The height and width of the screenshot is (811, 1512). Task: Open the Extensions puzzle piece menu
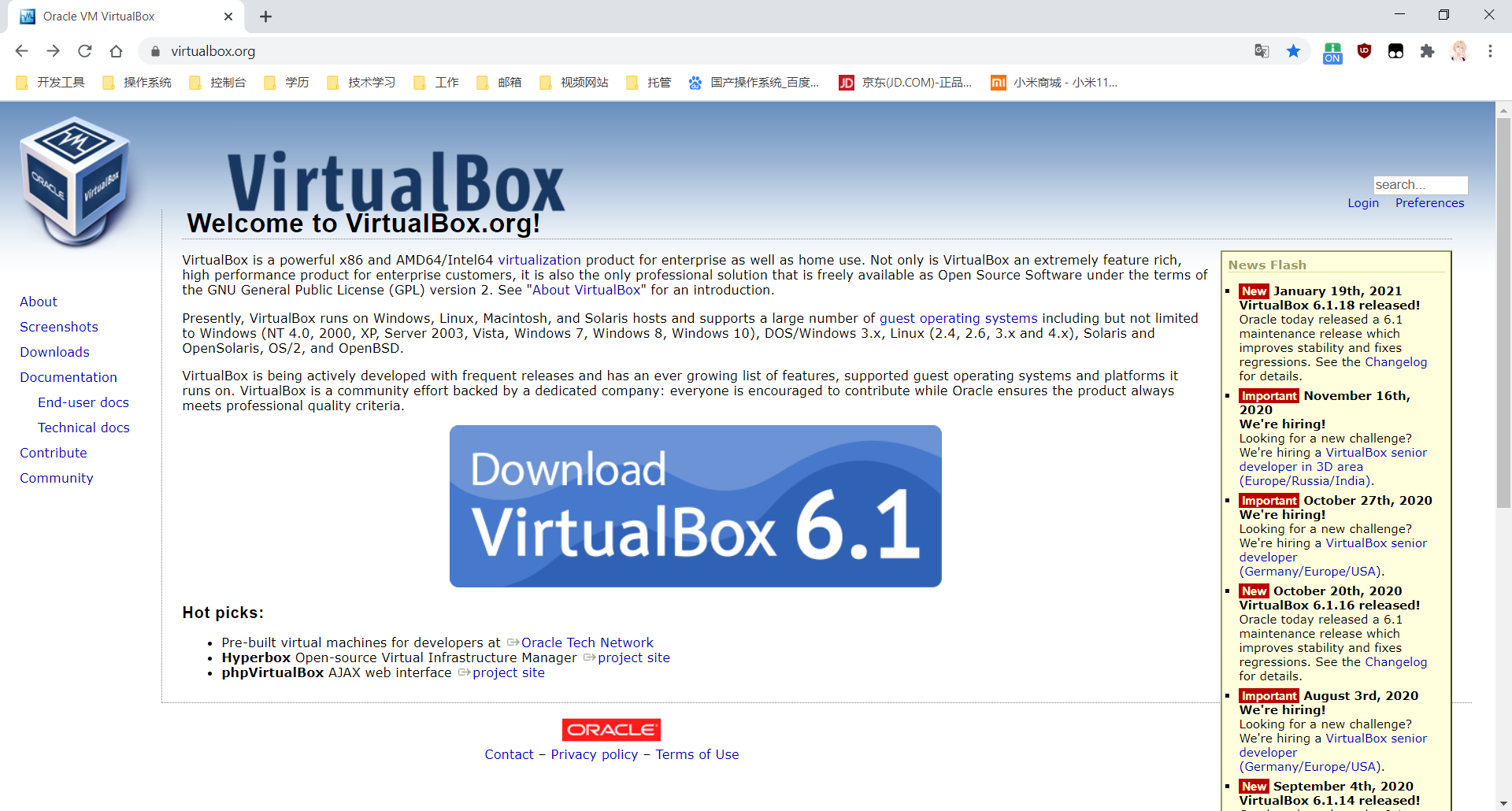pyautogui.click(x=1427, y=51)
